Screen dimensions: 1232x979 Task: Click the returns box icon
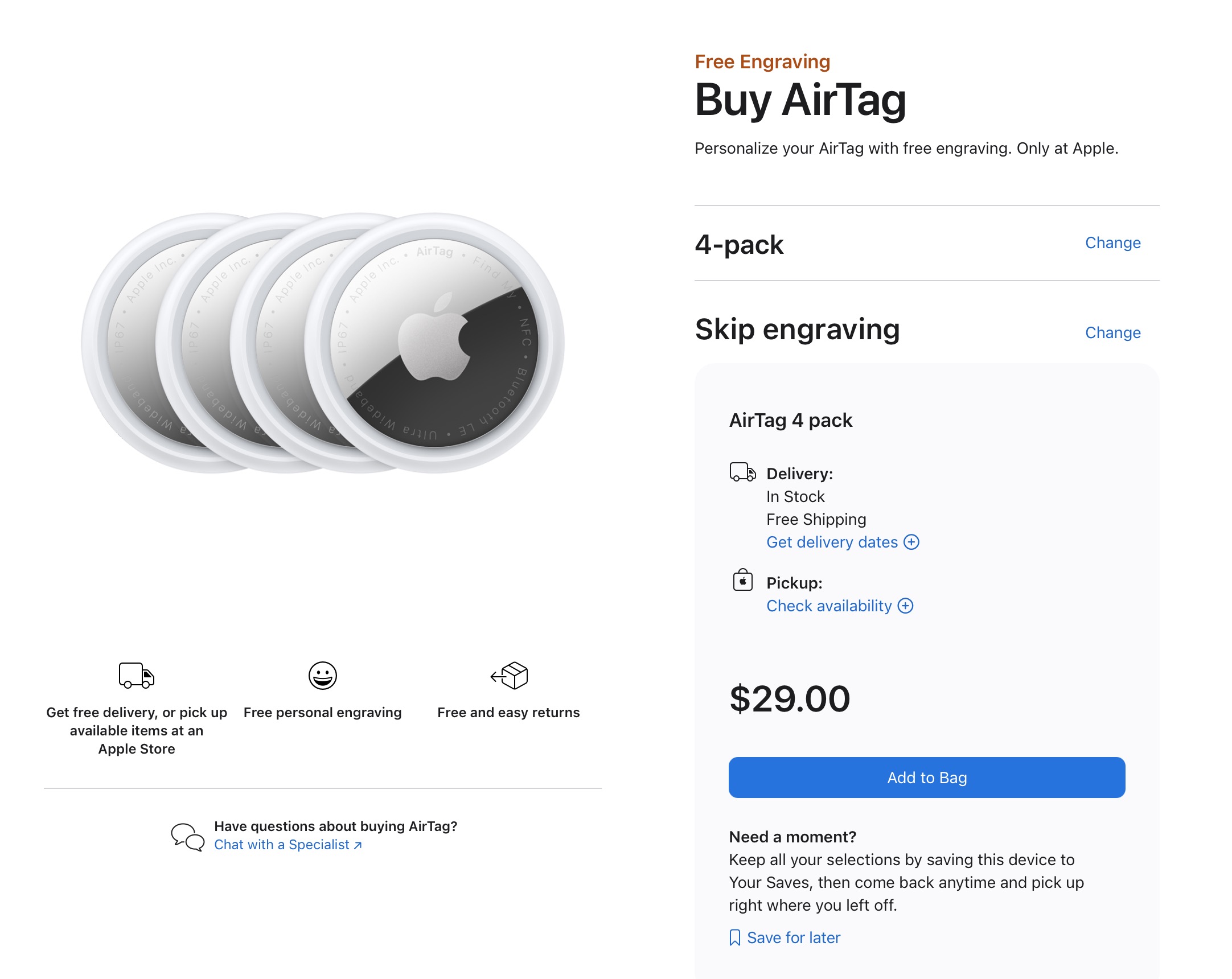[510, 676]
